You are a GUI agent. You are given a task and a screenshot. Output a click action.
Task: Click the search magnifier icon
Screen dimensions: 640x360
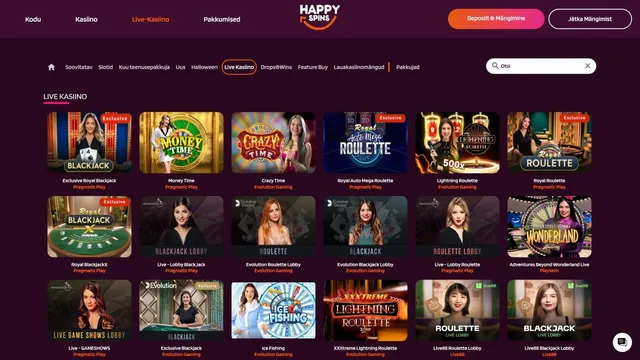coord(495,66)
